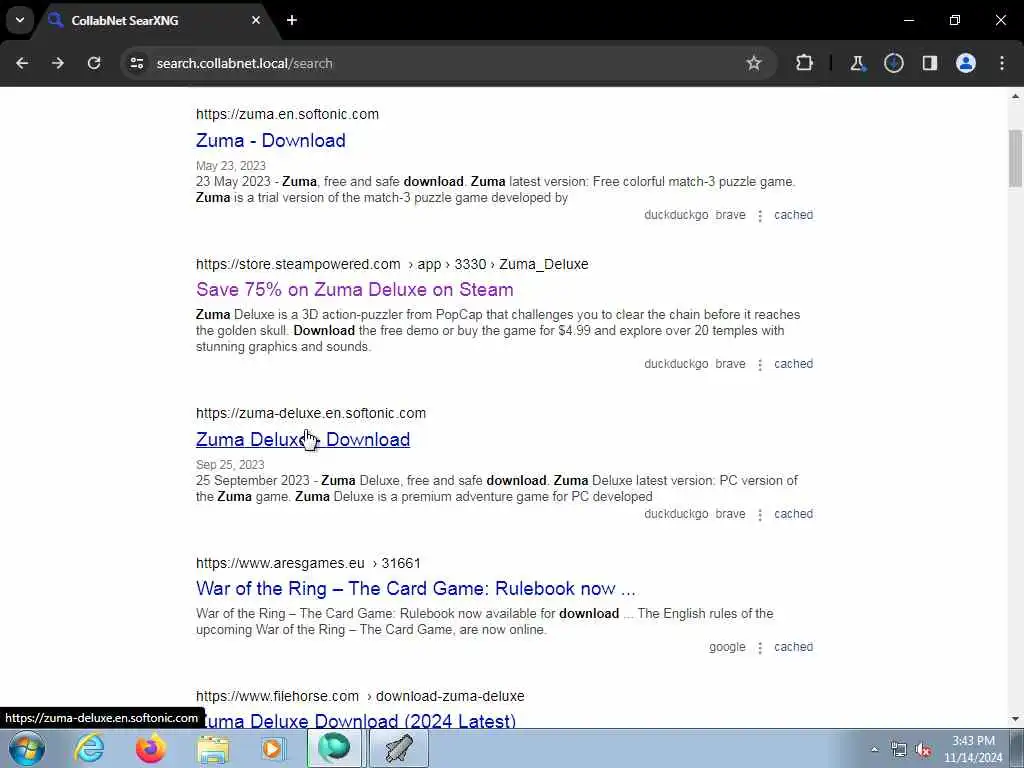Open the Chrome three-dot menu
Image resolution: width=1024 pixels, height=768 pixels.
tap(1002, 63)
